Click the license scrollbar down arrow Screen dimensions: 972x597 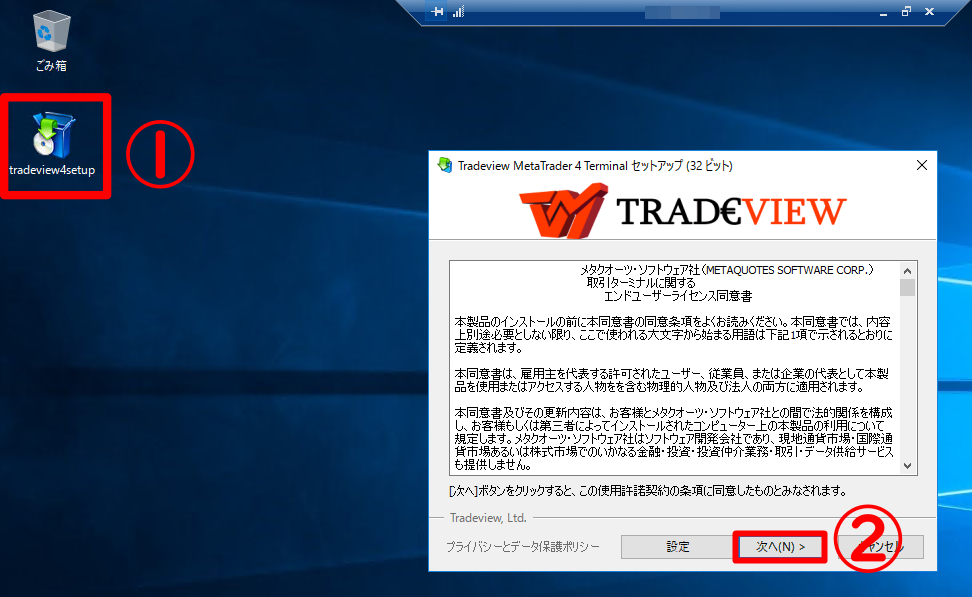[908, 466]
